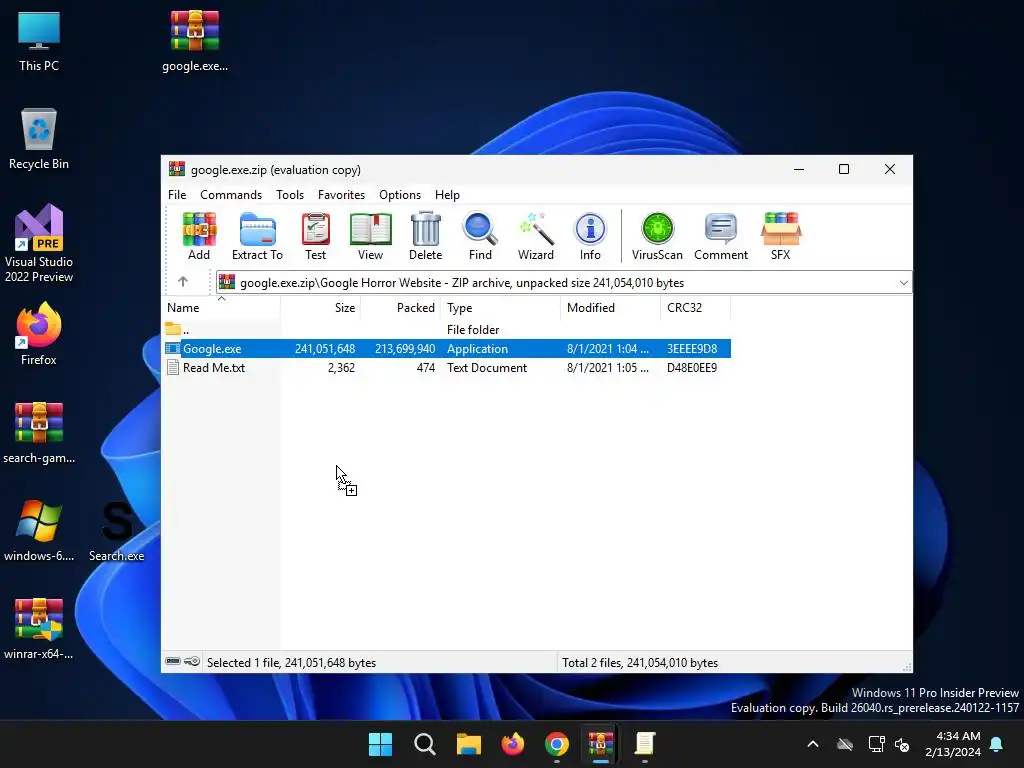Image resolution: width=1024 pixels, height=768 pixels.
Task: Select Search.exe desktop icon
Action: click(117, 531)
